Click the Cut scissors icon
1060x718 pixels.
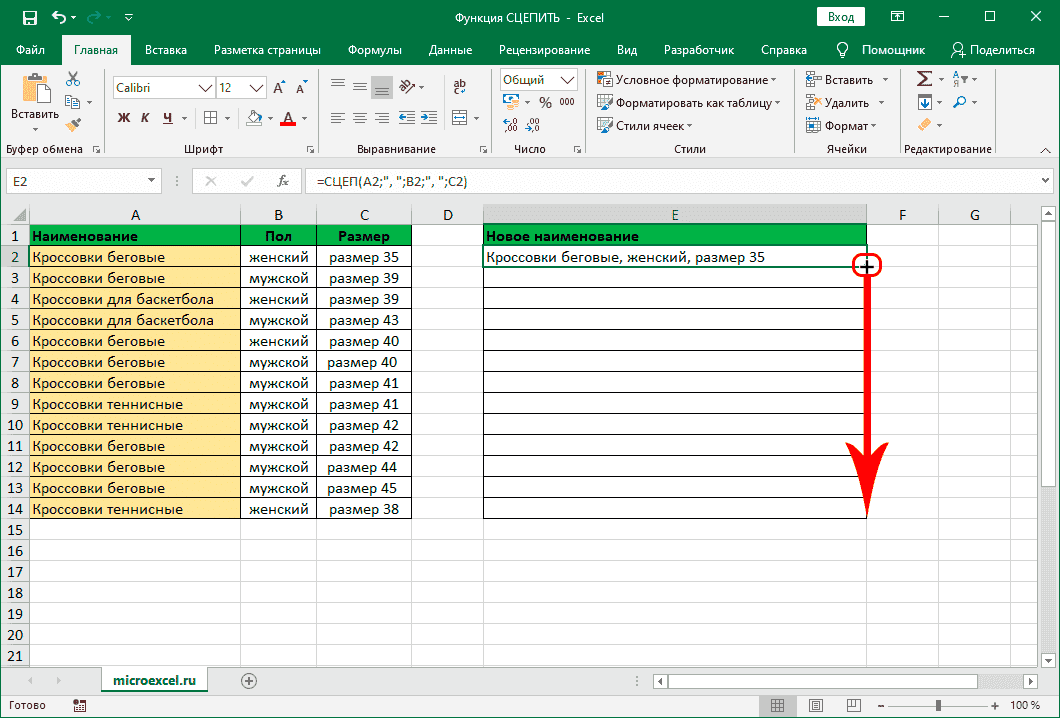(73, 80)
